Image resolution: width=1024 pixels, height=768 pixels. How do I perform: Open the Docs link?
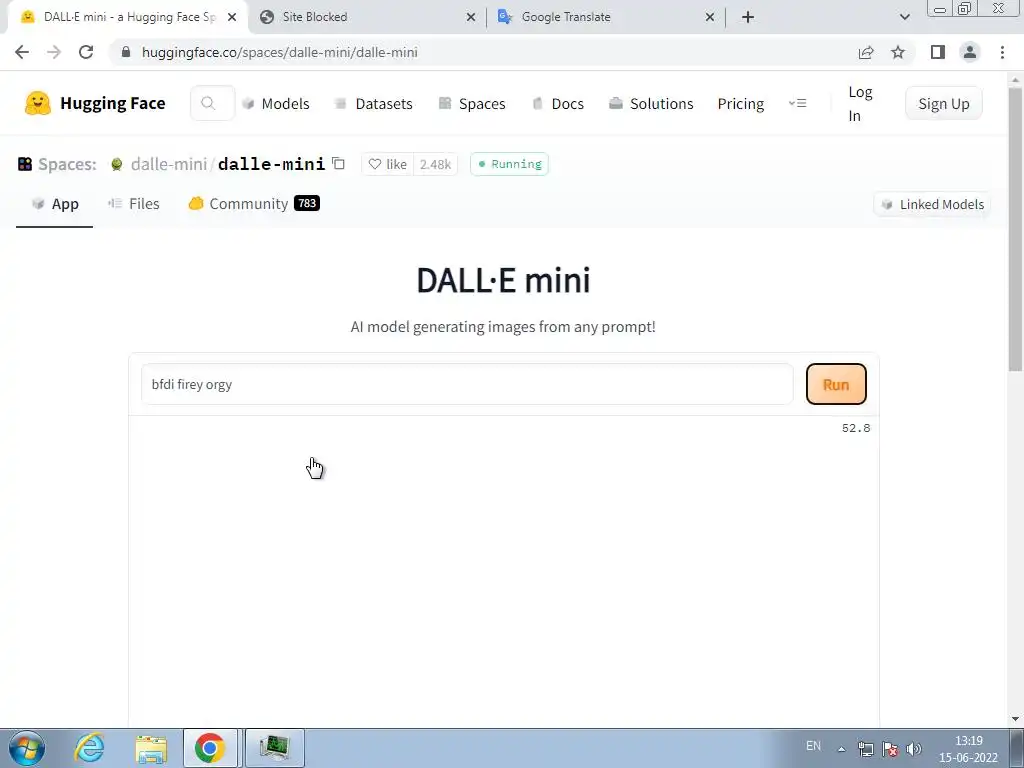[558, 104]
